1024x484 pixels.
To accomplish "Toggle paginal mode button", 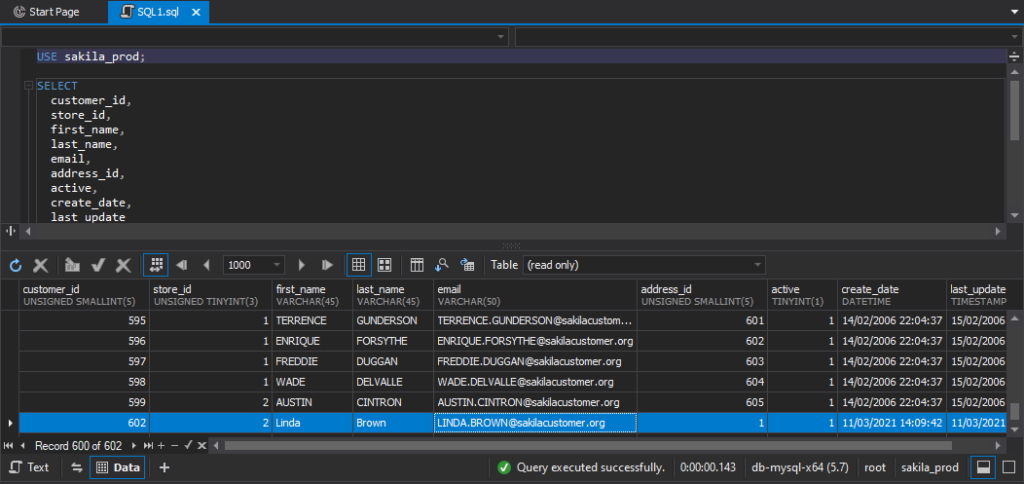I will [x=155, y=265].
